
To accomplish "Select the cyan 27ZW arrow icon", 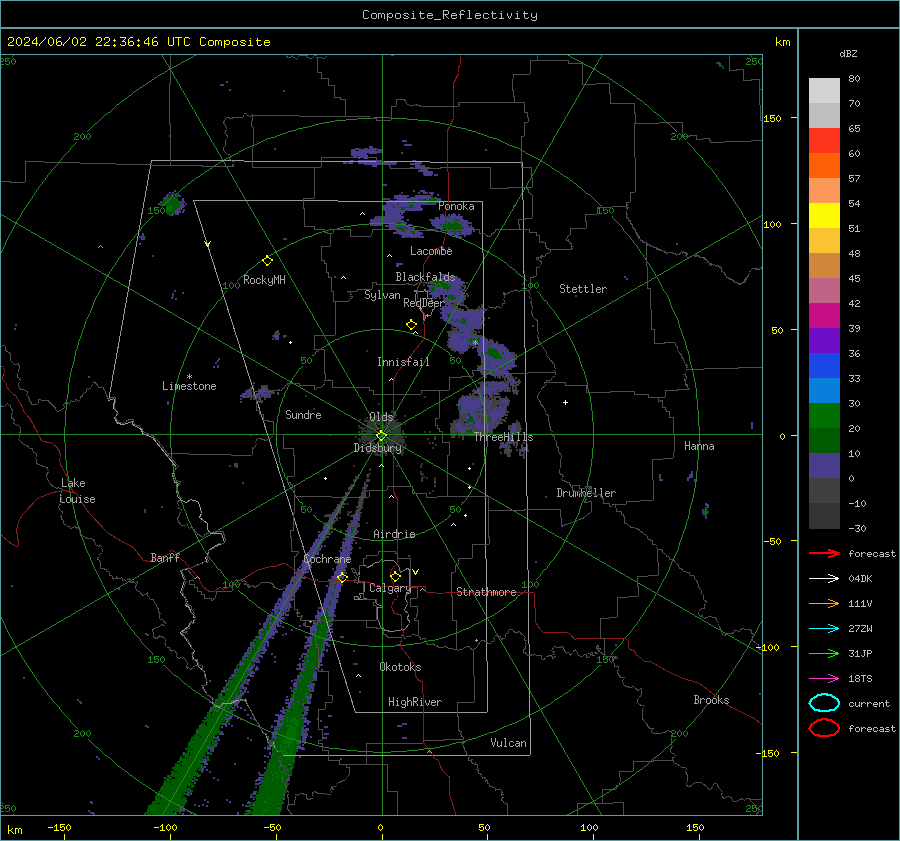I will pyautogui.click(x=824, y=629).
